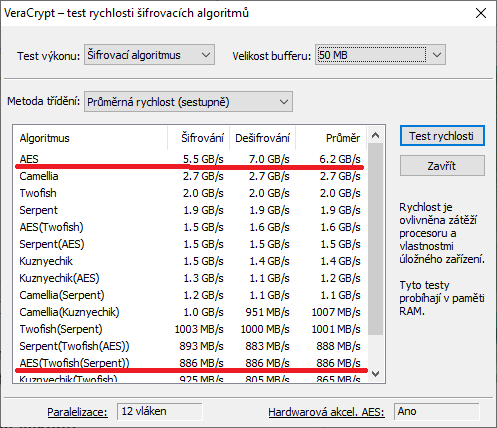Select the Serpent(AES) row

(190, 244)
